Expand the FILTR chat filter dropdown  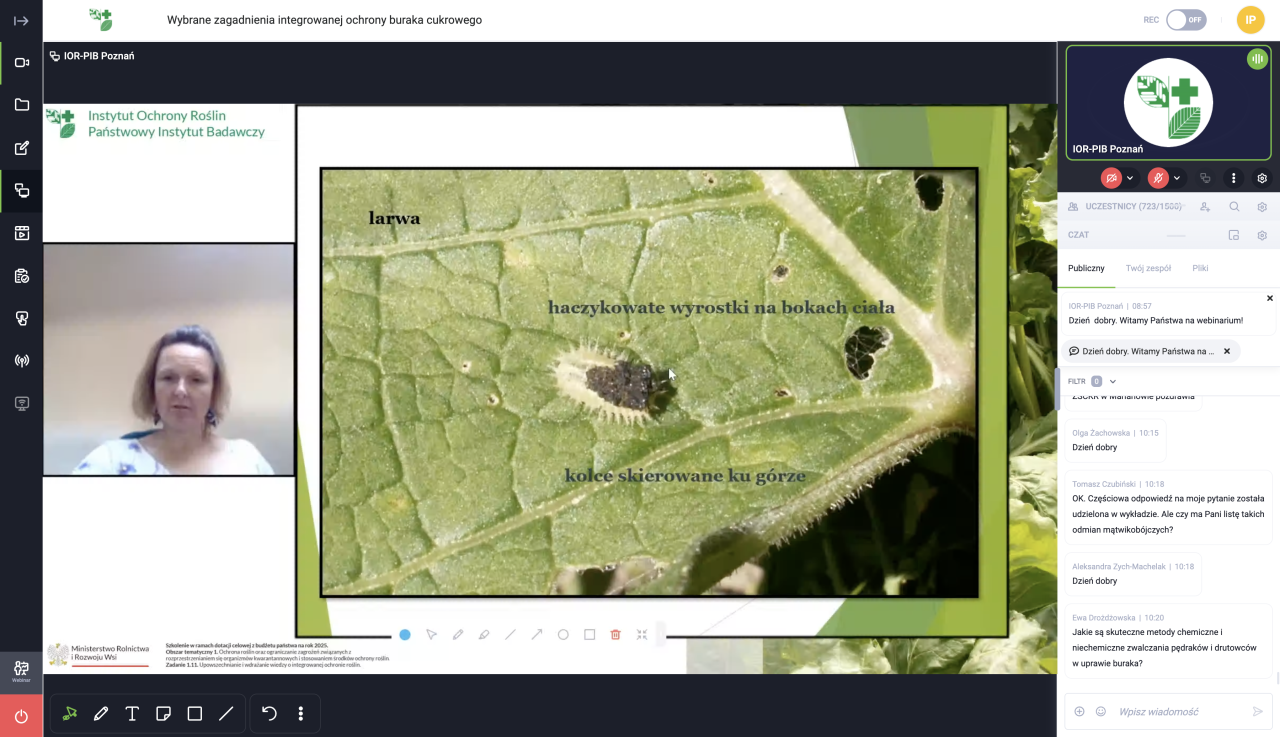[1112, 381]
